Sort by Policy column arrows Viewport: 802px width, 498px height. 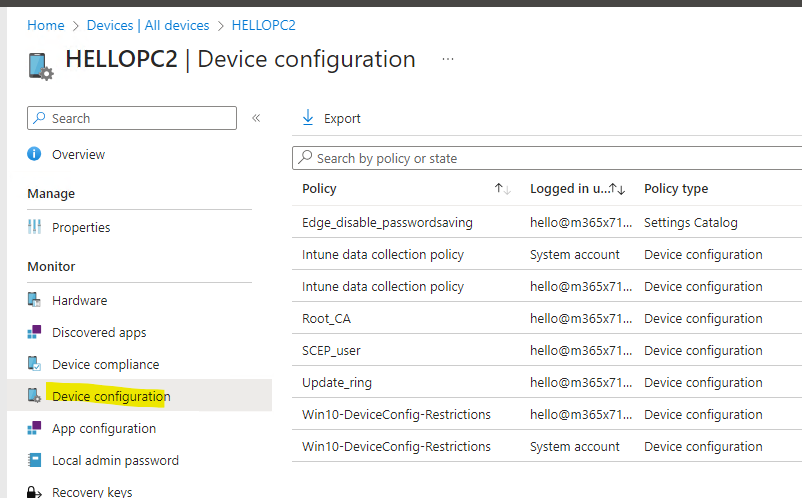pyautogui.click(x=502, y=189)
